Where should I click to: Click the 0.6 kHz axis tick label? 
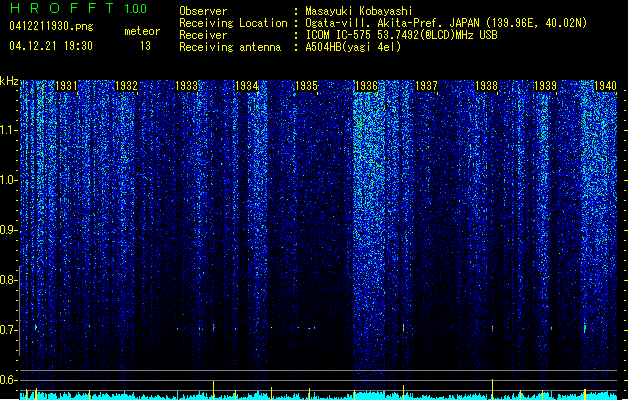[x=8, y=380]
